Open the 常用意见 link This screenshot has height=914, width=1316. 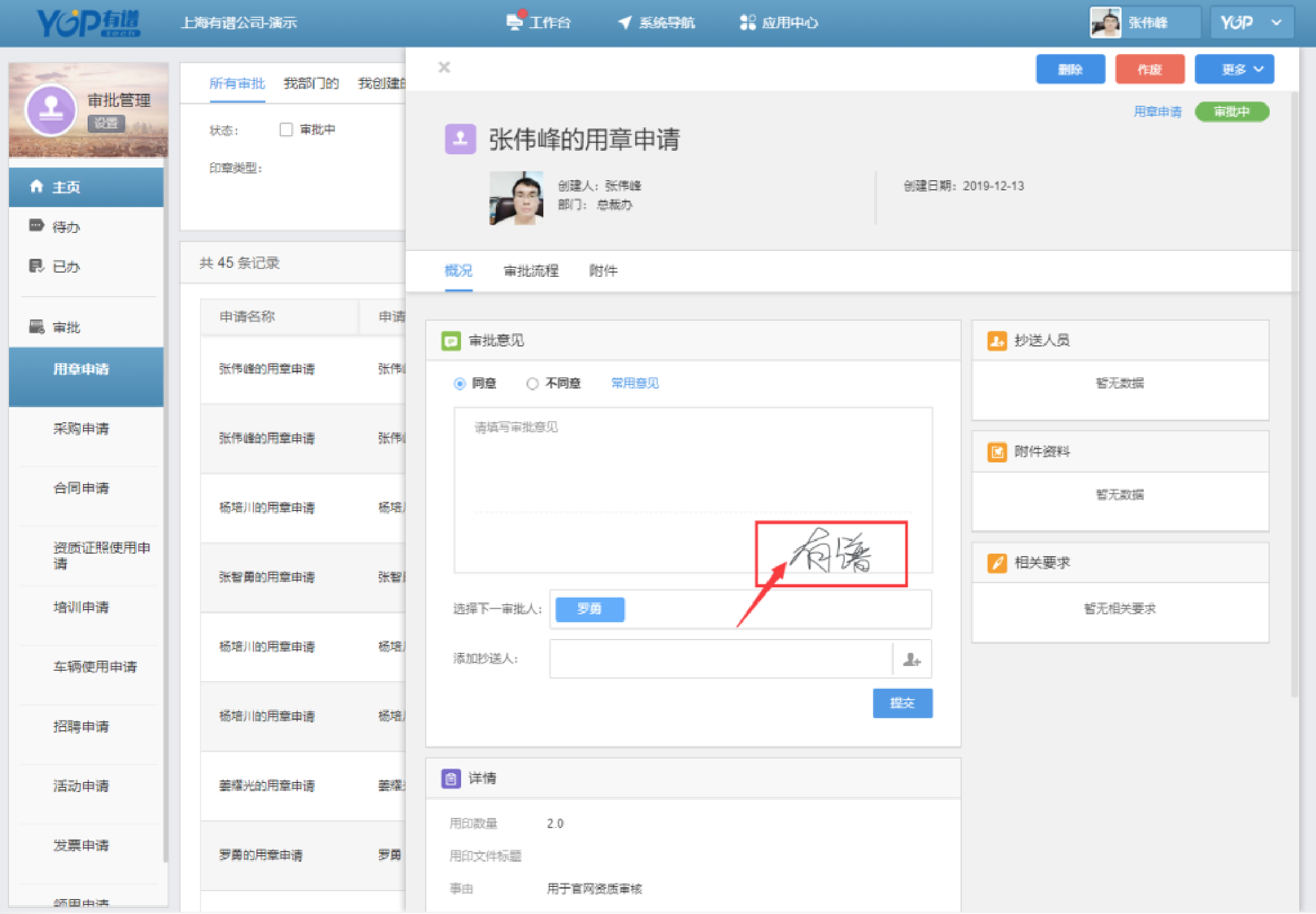pyautogui.click(x=635, y=383)
